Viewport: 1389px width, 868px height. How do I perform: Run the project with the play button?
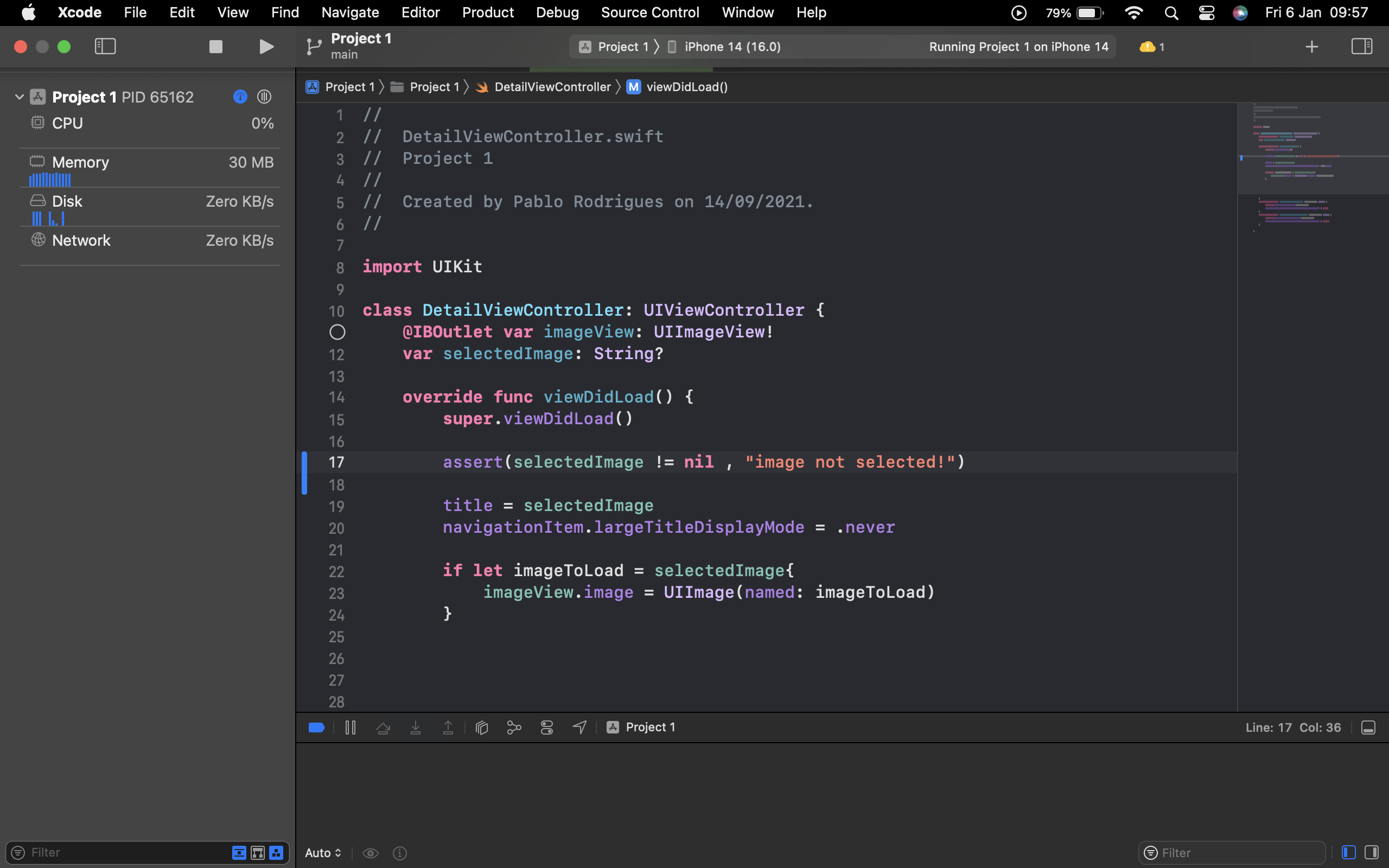point(265,47)
